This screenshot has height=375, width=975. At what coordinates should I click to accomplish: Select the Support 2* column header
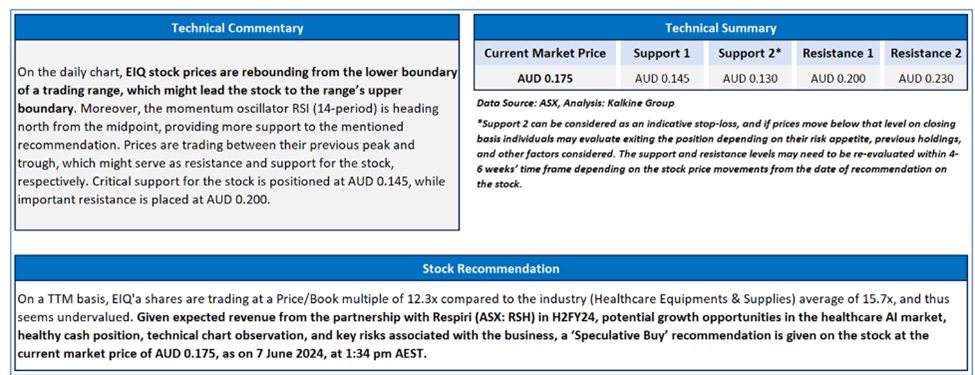click(x=749, y=53)
